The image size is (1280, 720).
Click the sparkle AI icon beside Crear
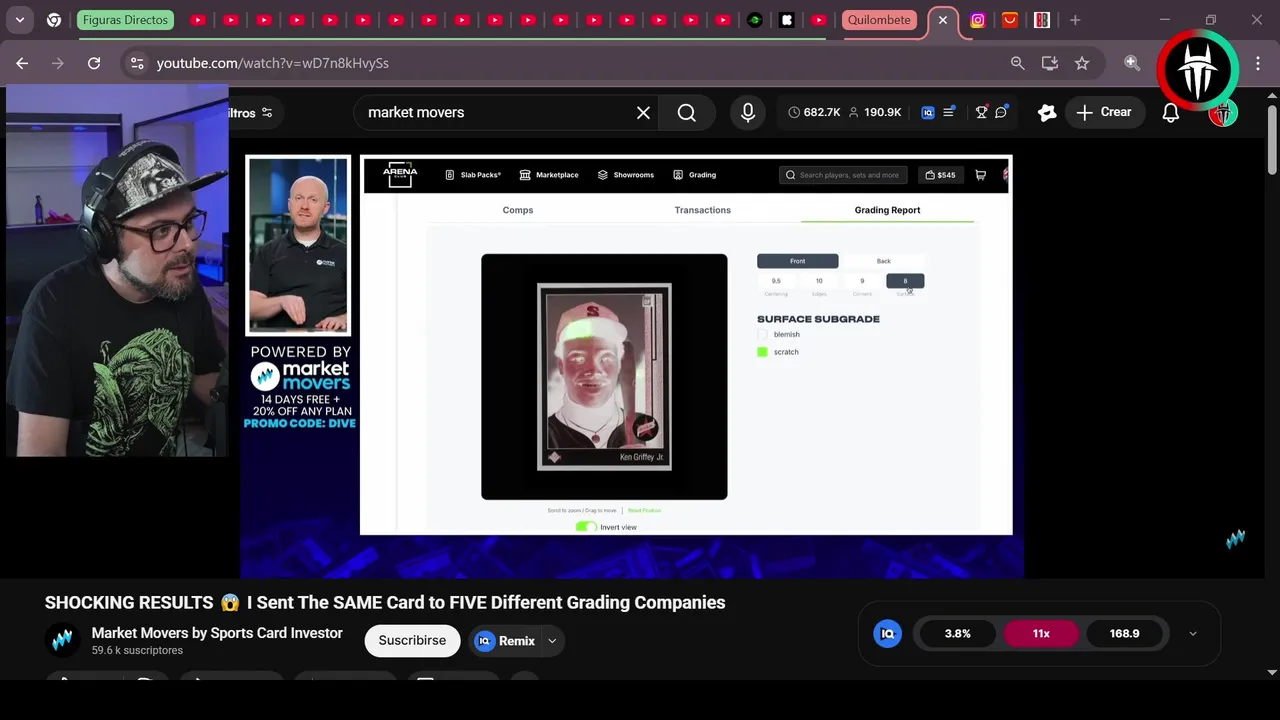(1047, 113)
